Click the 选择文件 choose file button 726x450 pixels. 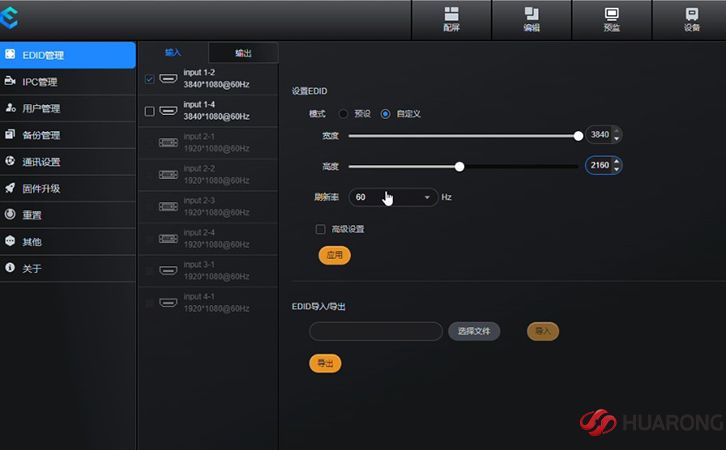474,331
